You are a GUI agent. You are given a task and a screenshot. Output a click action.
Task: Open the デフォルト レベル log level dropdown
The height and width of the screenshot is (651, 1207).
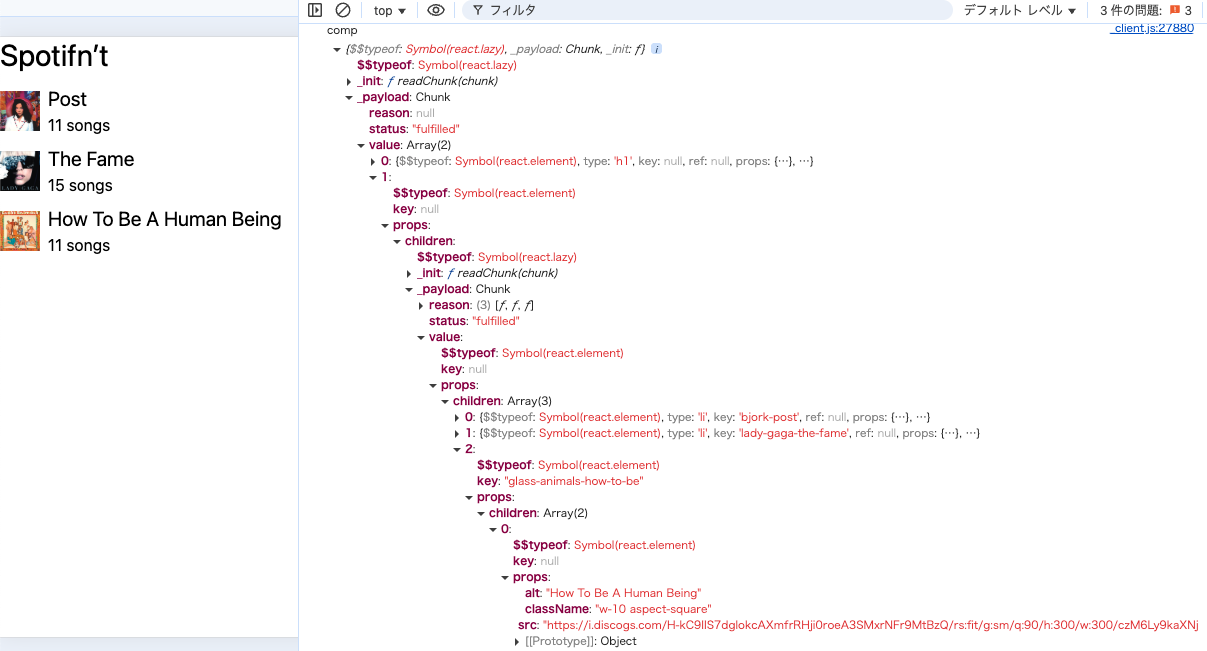coord(1020,10)
